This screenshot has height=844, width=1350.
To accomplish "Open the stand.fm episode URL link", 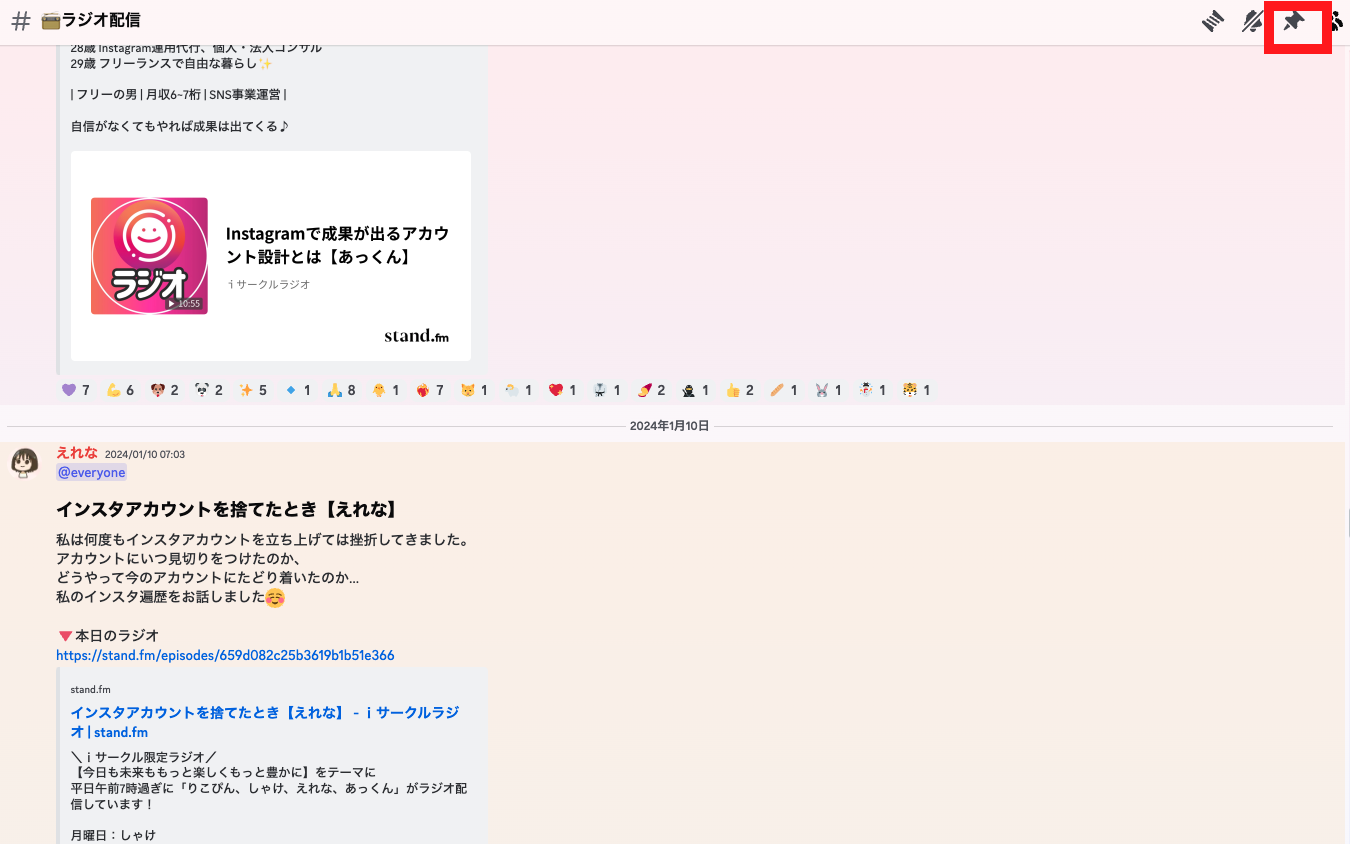I will (225, 655).
